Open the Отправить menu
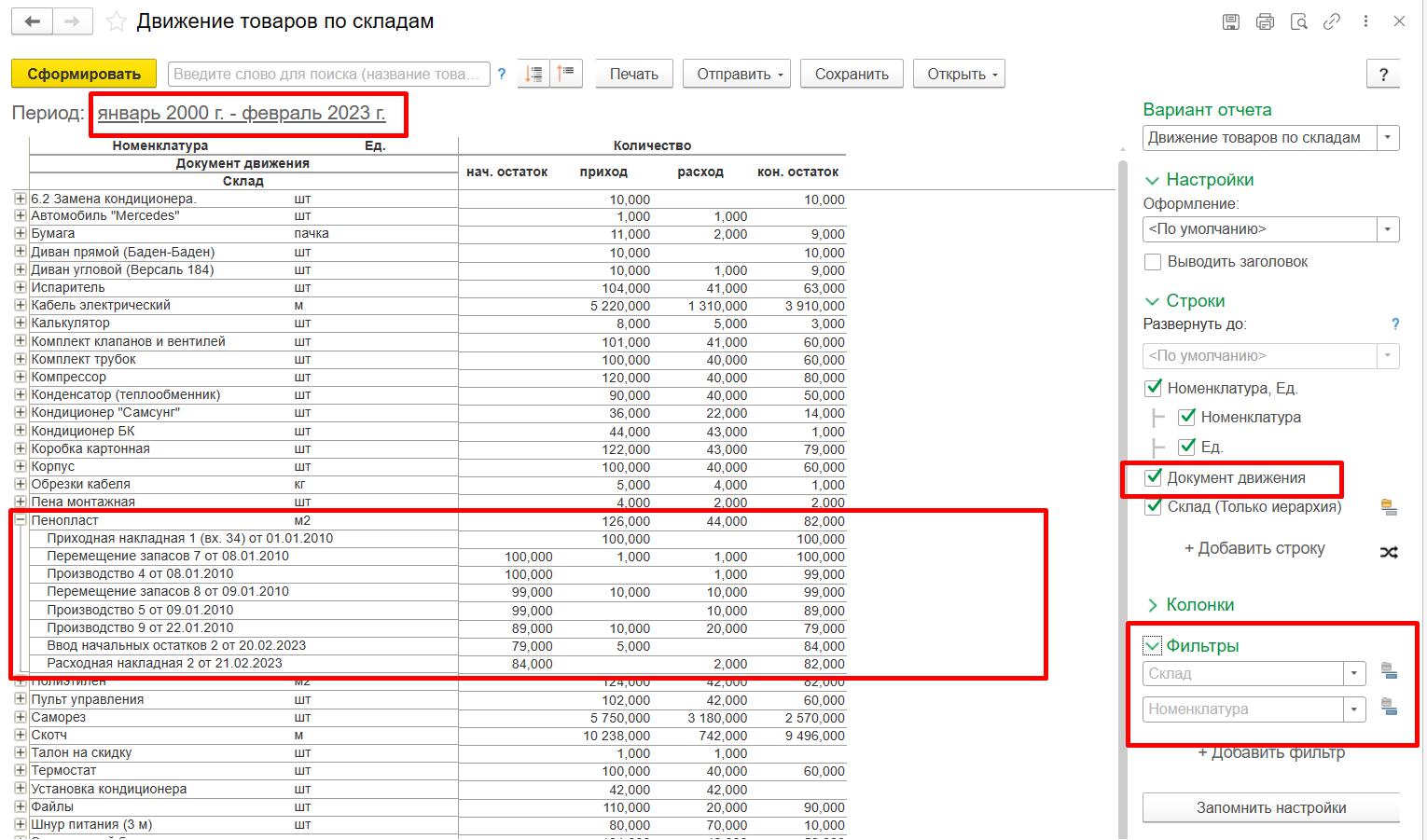This screenshot has width=1427, height=840. pos(736,73)
